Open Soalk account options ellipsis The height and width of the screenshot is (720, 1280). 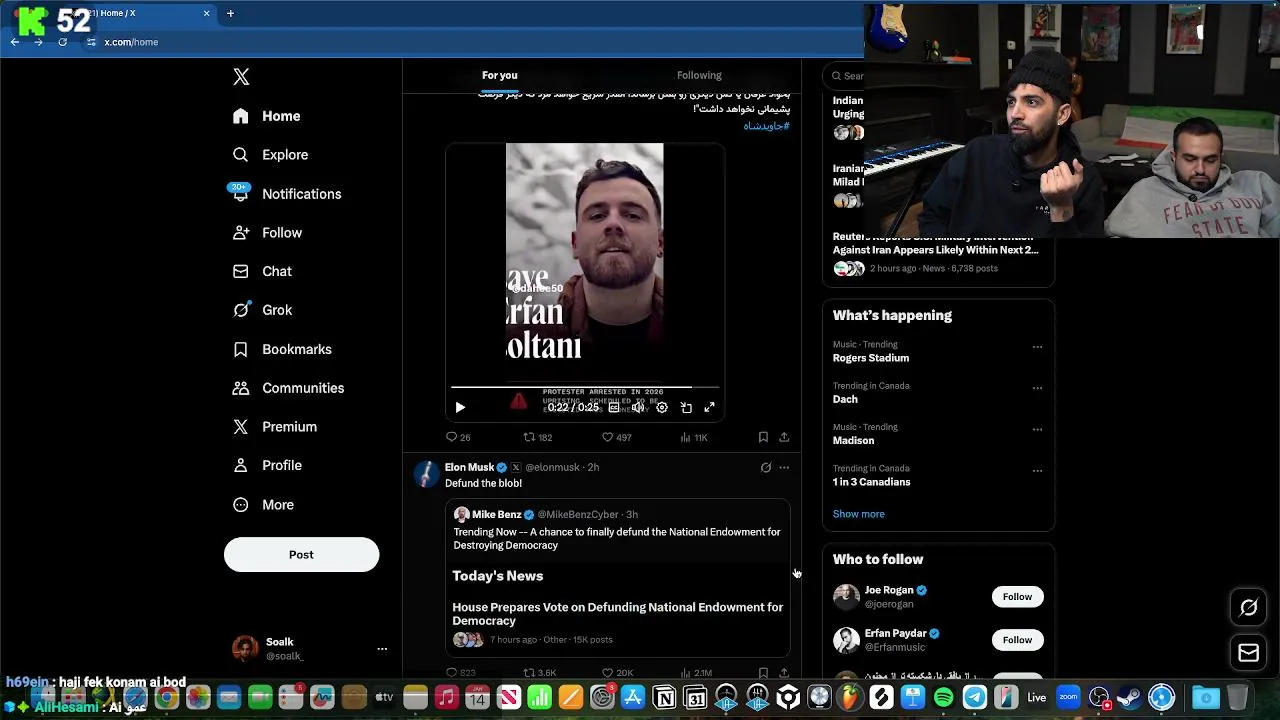(x=382, y=649)
